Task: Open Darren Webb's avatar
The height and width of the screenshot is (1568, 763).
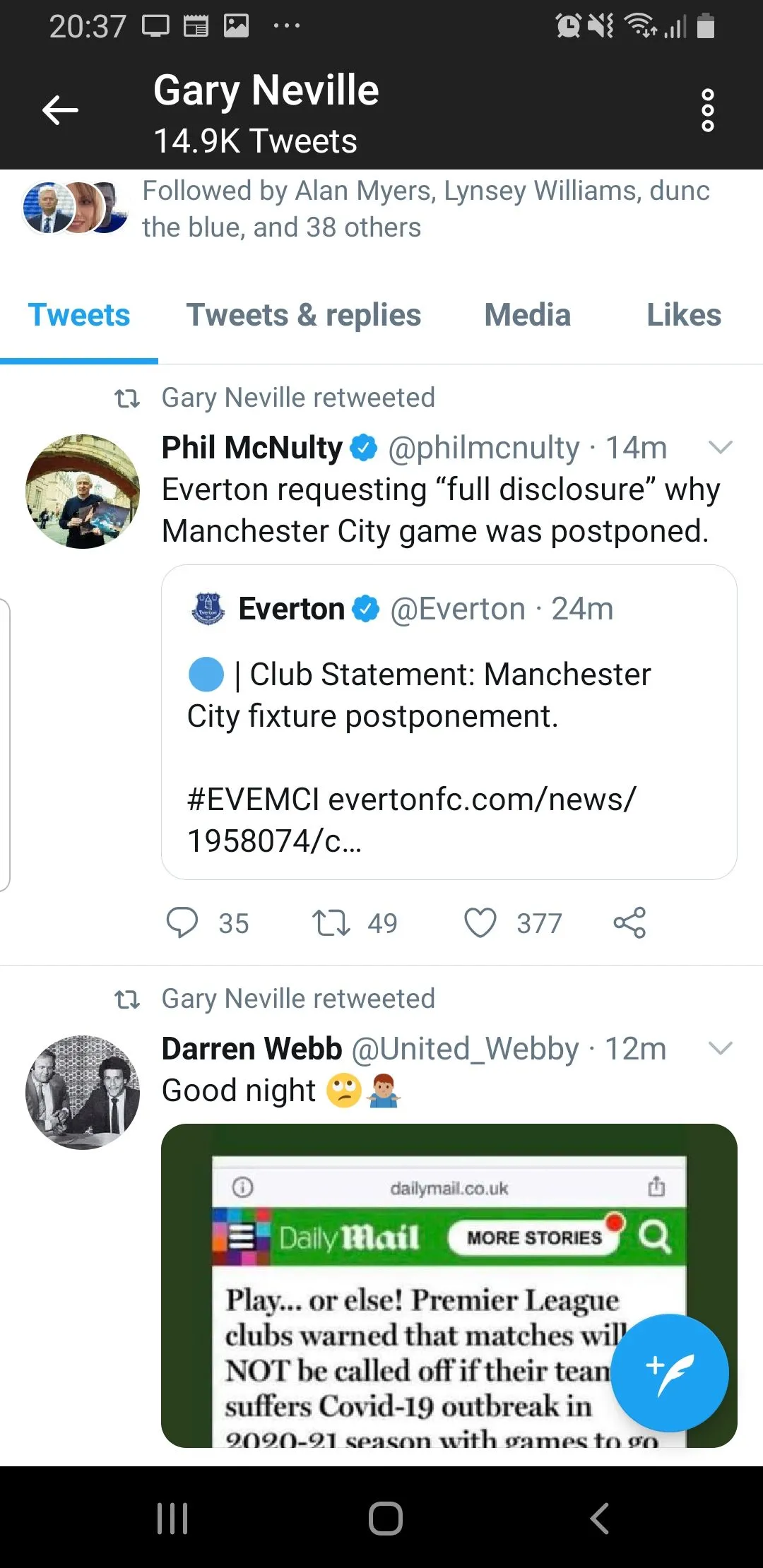Action: tap(83, 1092)
